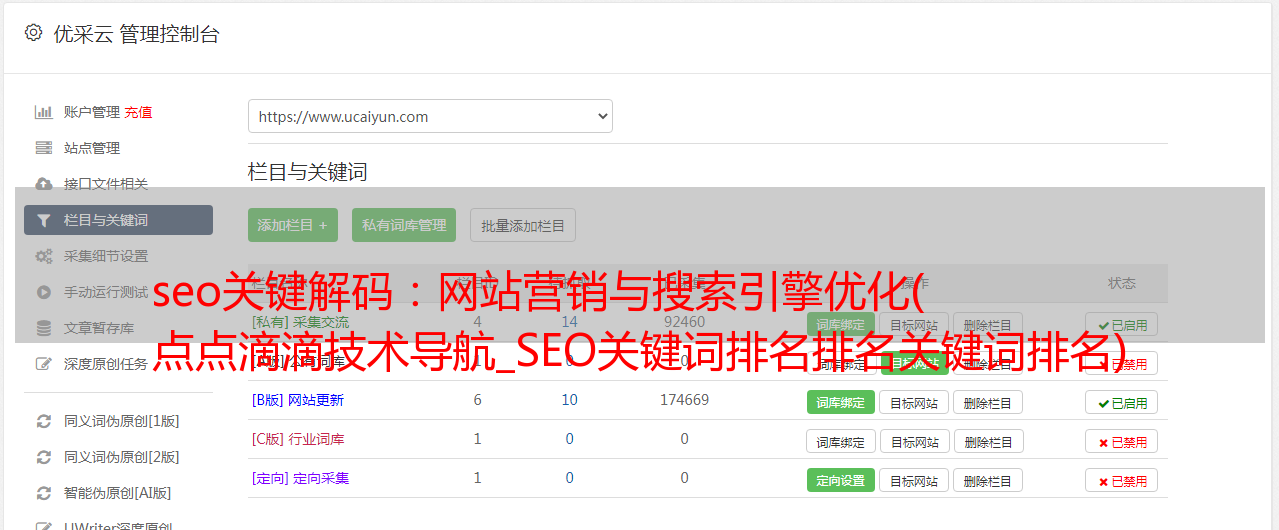
Task: Click the gear icon beside 优采云 管理控制台
Action: click(33, 33)
